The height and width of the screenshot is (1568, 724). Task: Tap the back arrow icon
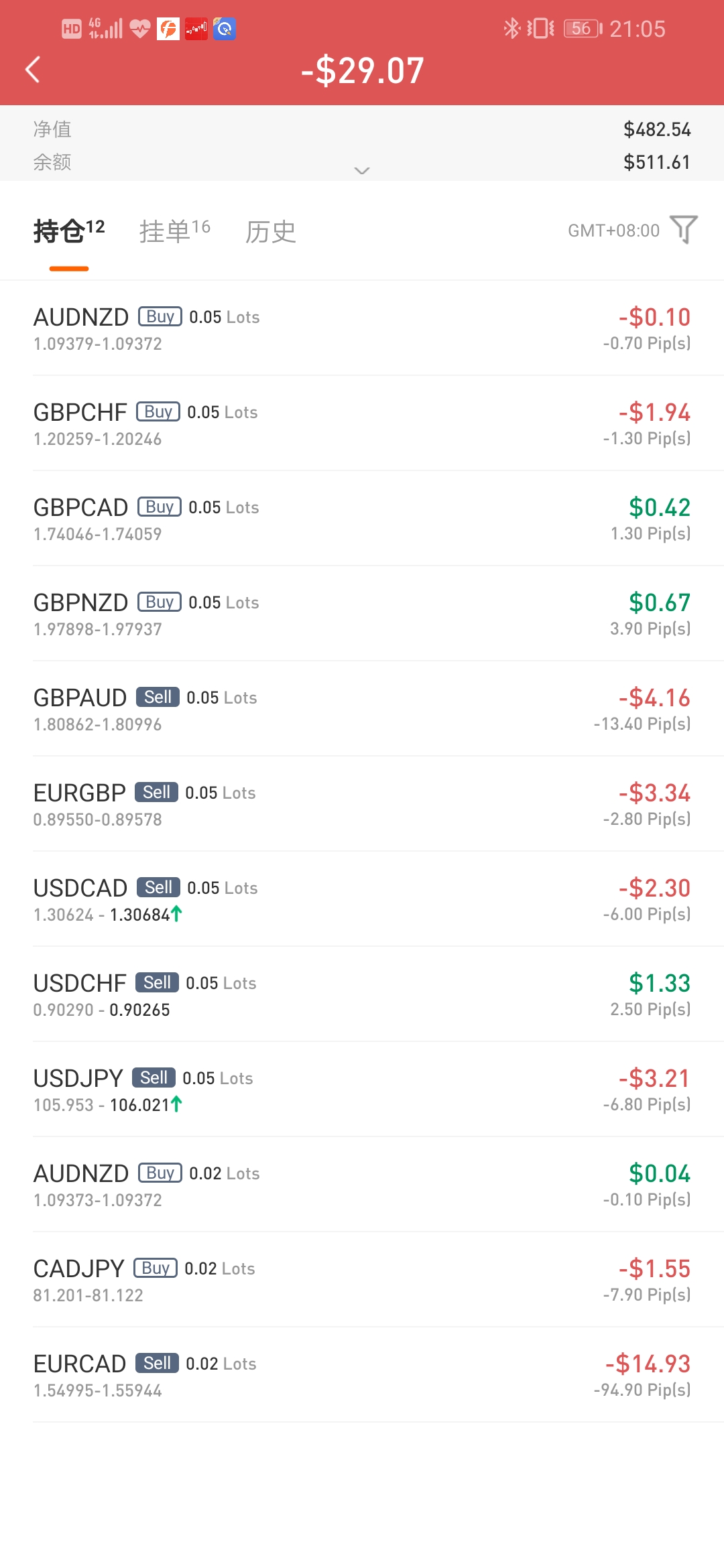tap(32, 69)
